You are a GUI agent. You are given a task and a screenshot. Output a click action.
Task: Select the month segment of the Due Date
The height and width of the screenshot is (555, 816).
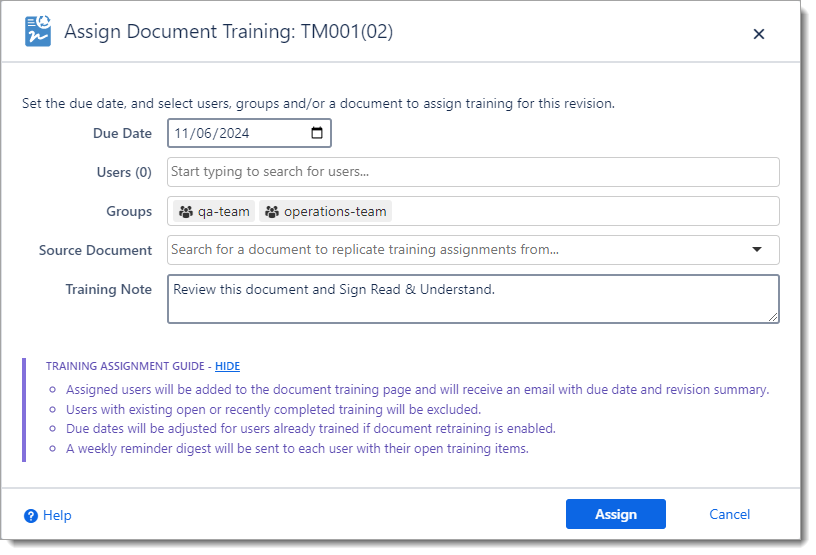[x=182, y=133]
